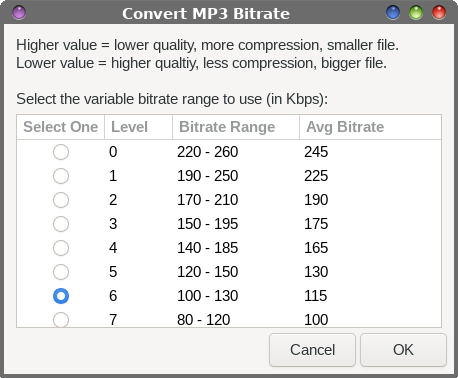458x378 pixels.
Task: Click the 115 average bitrate cell
Action: [316, 296]
